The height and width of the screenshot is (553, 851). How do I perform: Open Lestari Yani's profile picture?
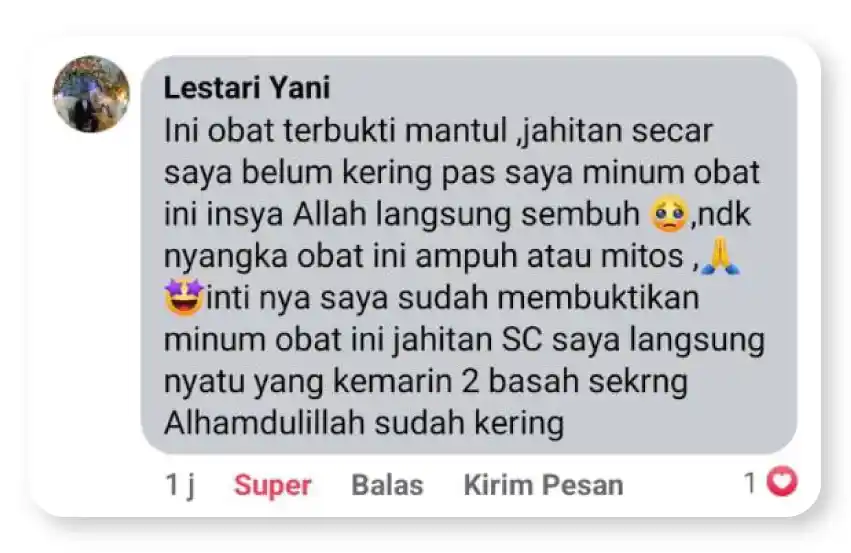click(91, 94)
